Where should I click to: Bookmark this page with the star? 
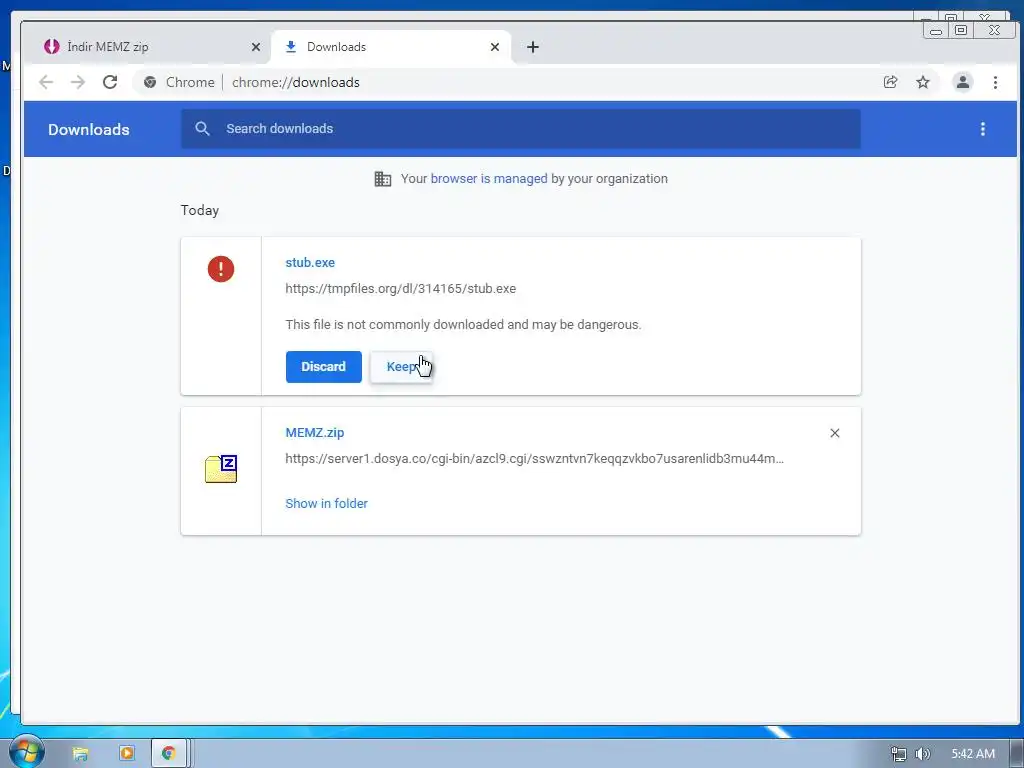click(x=923, y=82)
